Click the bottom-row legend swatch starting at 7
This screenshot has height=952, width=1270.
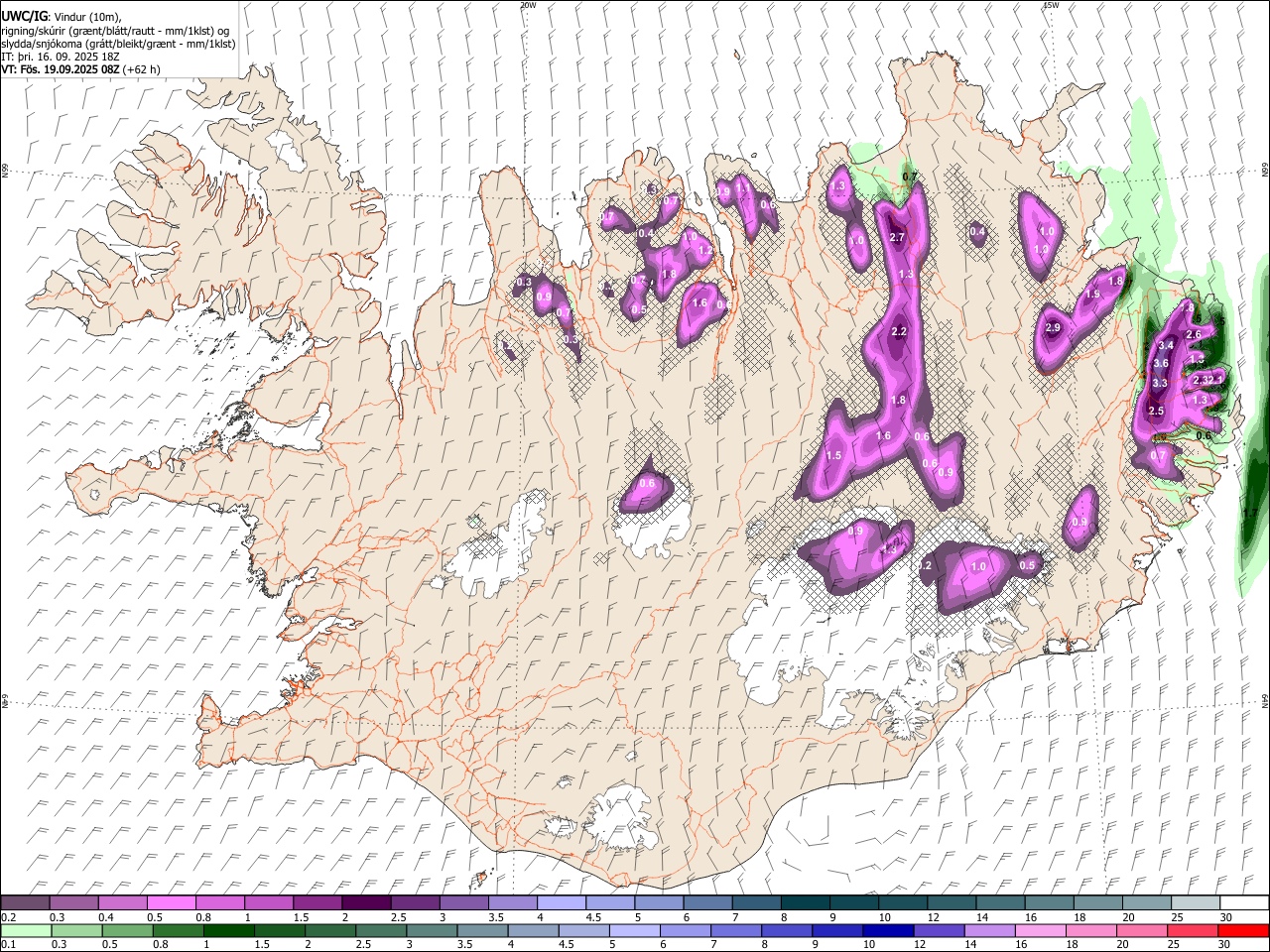737,930
